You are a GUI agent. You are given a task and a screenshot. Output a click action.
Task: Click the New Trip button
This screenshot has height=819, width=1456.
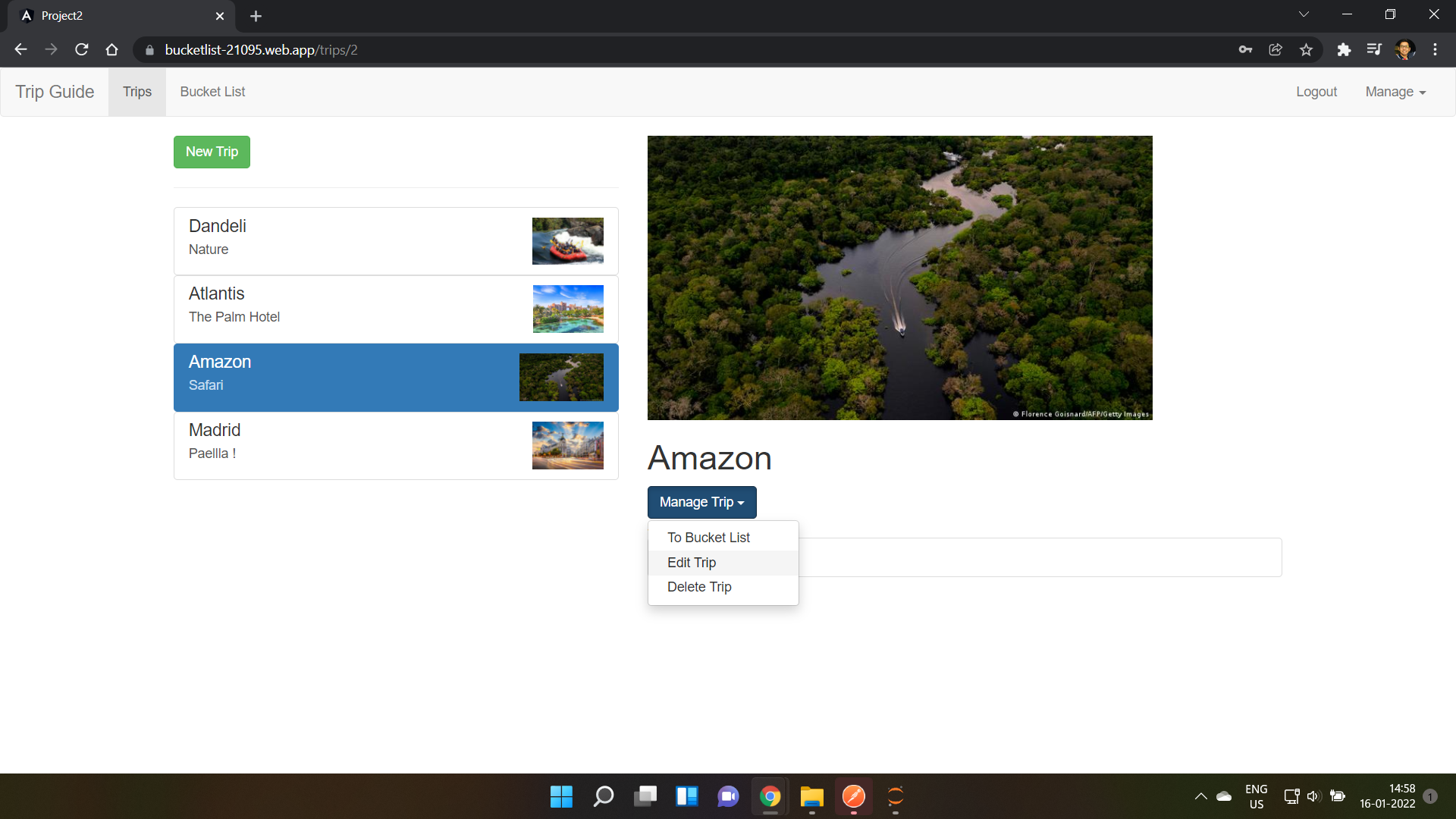coord(212,152)
